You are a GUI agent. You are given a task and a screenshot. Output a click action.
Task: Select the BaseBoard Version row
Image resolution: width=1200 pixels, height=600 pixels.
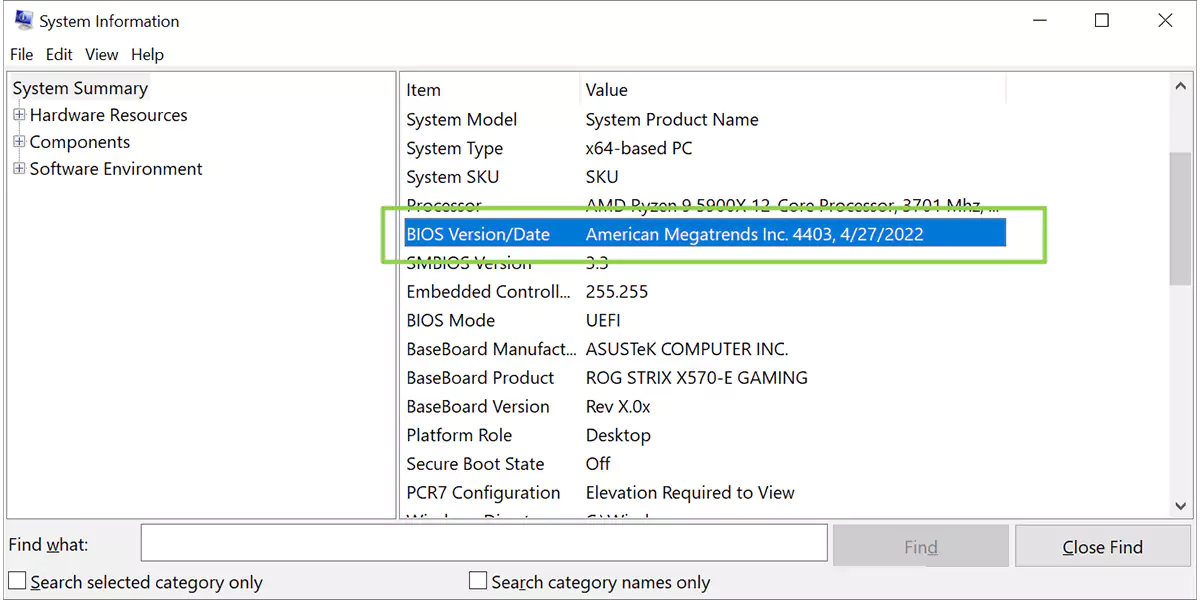pos(704,407)
